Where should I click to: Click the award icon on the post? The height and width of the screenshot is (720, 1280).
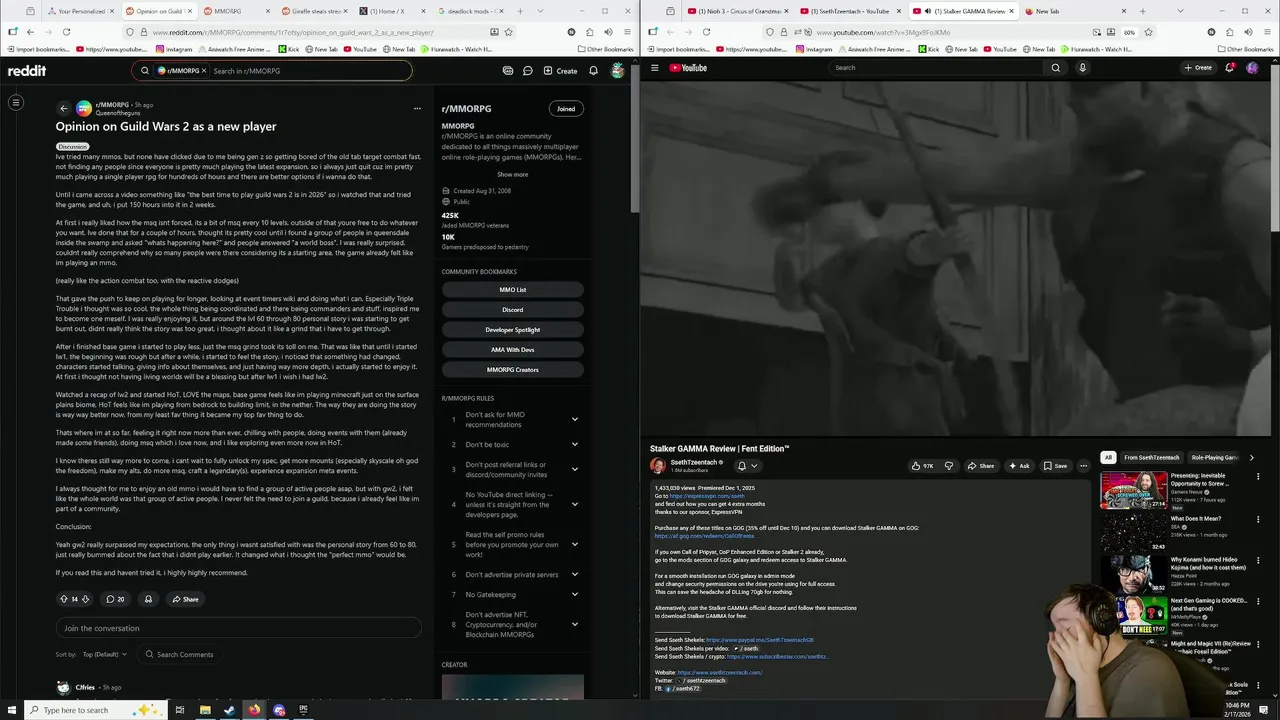pos(148,599)
